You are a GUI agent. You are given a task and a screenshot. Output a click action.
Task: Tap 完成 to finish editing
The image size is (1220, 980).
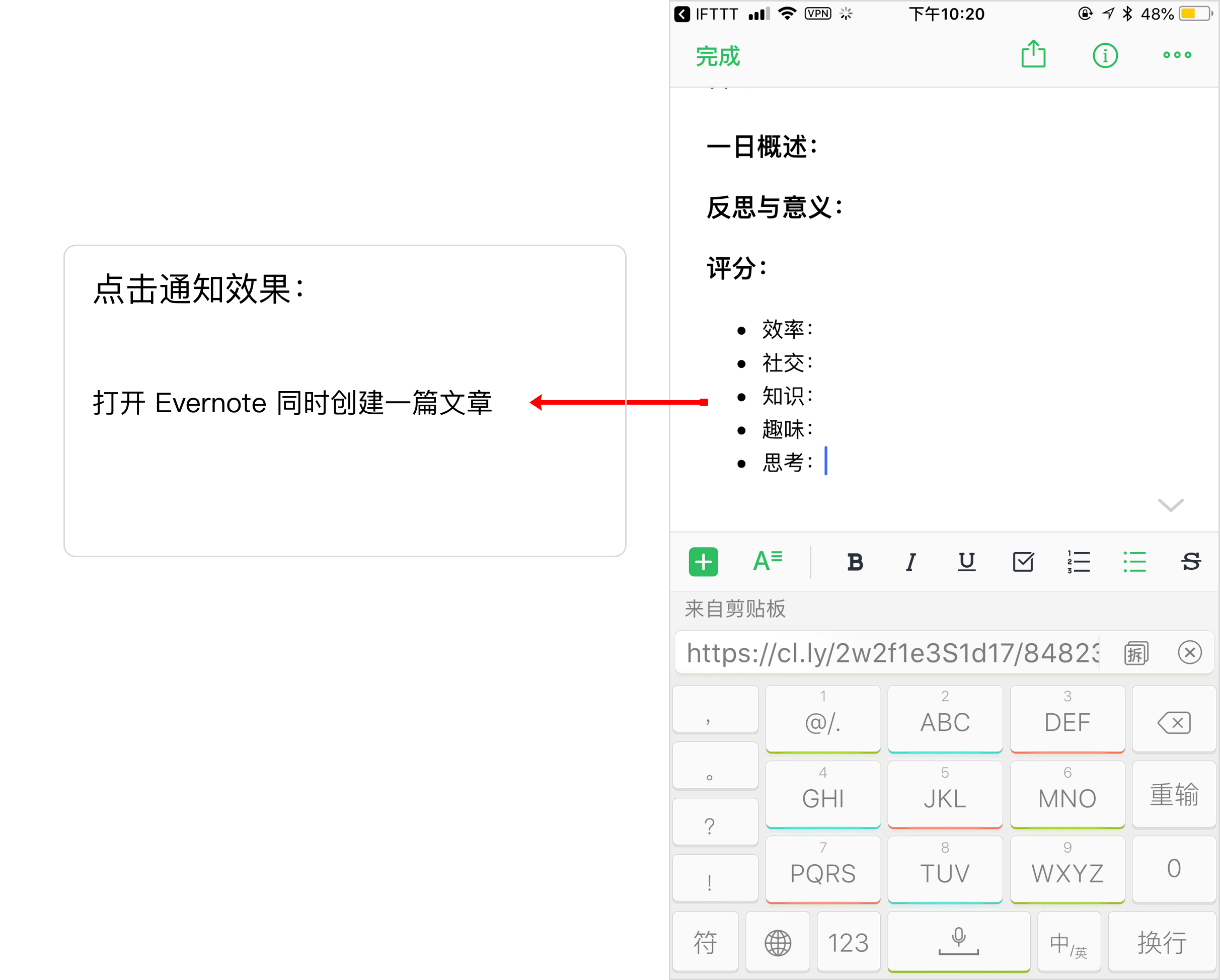[x=718, y=56]
